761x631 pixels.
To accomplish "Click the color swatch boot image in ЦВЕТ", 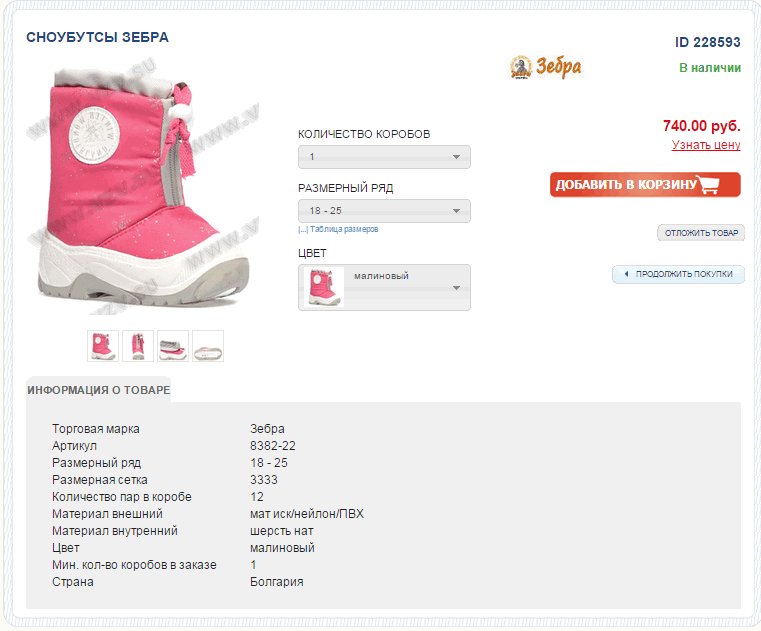I will point(322,287).
